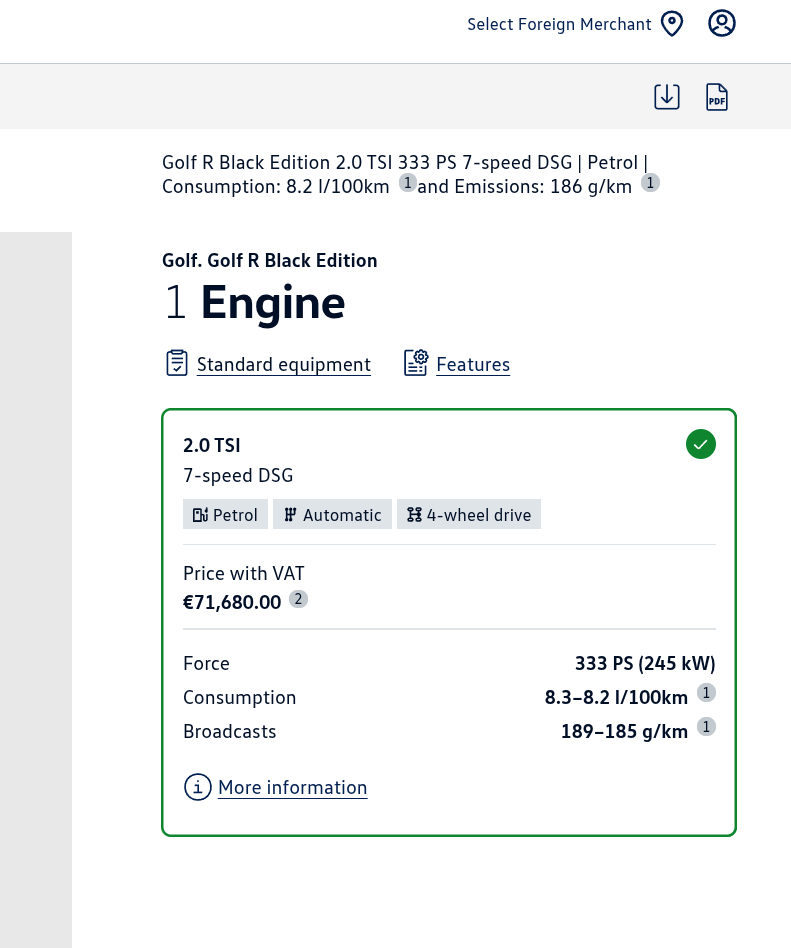Click footnote 1 badge on the Broadcasts row

pos(706,727)
